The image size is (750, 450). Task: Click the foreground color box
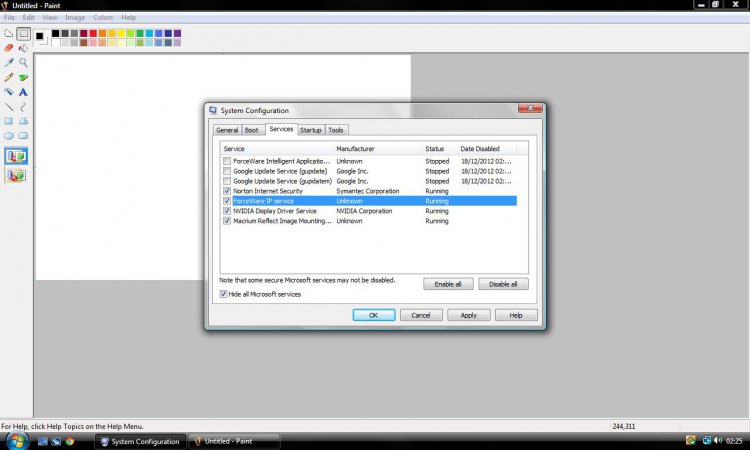coord(40,36)
